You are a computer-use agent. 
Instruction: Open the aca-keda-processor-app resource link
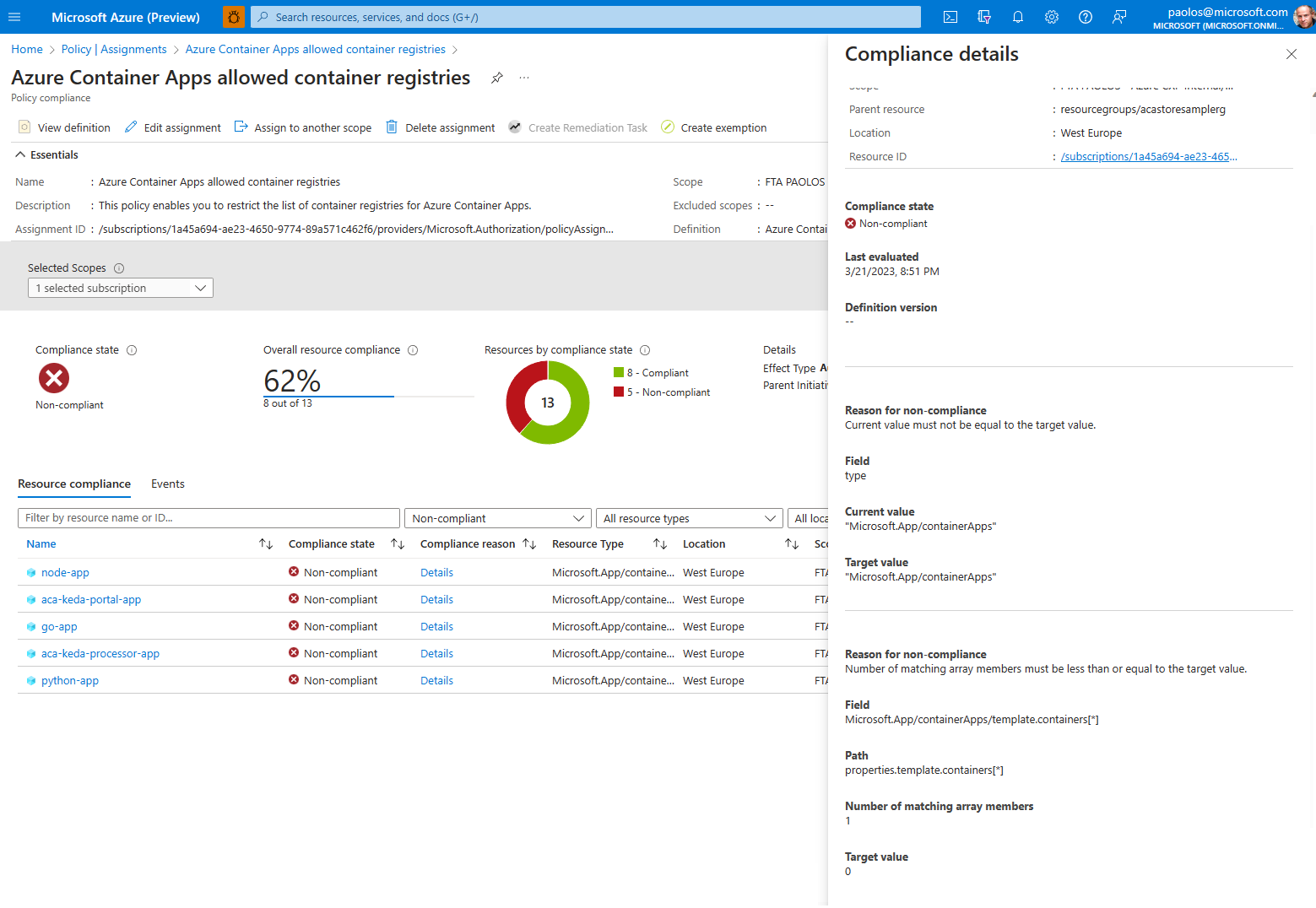[x=100, y=653]
